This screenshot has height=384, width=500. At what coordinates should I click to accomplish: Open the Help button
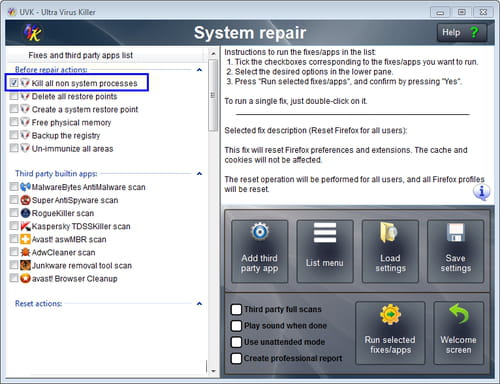pos(462,32)
